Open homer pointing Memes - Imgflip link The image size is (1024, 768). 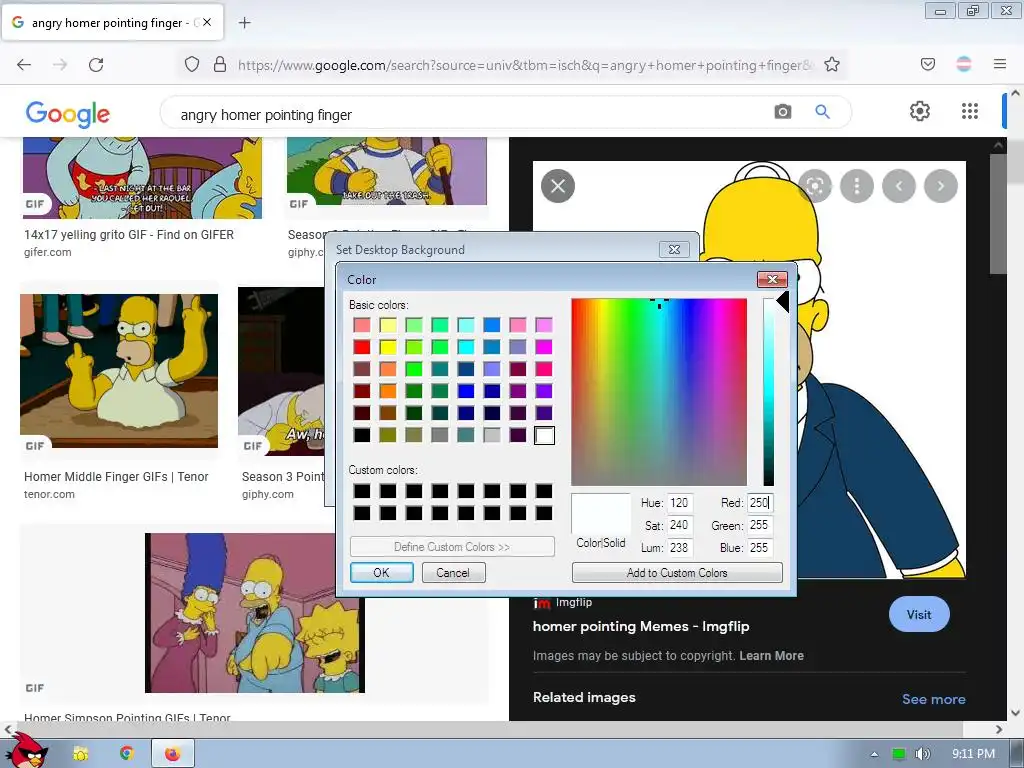[641, 626]
